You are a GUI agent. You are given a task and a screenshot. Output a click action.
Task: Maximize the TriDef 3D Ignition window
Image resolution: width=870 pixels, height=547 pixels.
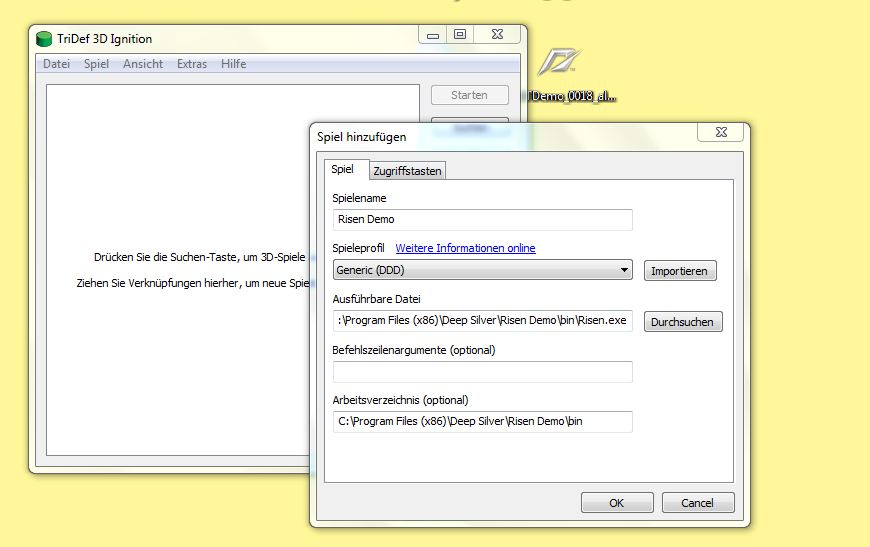click(x=460, y=34)
